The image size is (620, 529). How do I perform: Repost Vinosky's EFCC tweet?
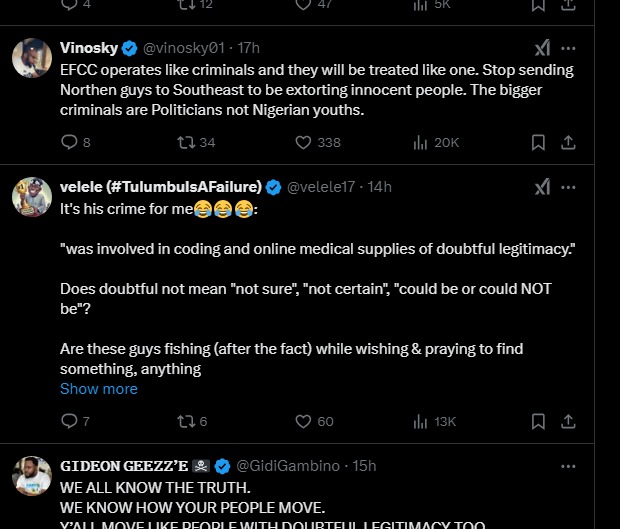coord(185,142)
